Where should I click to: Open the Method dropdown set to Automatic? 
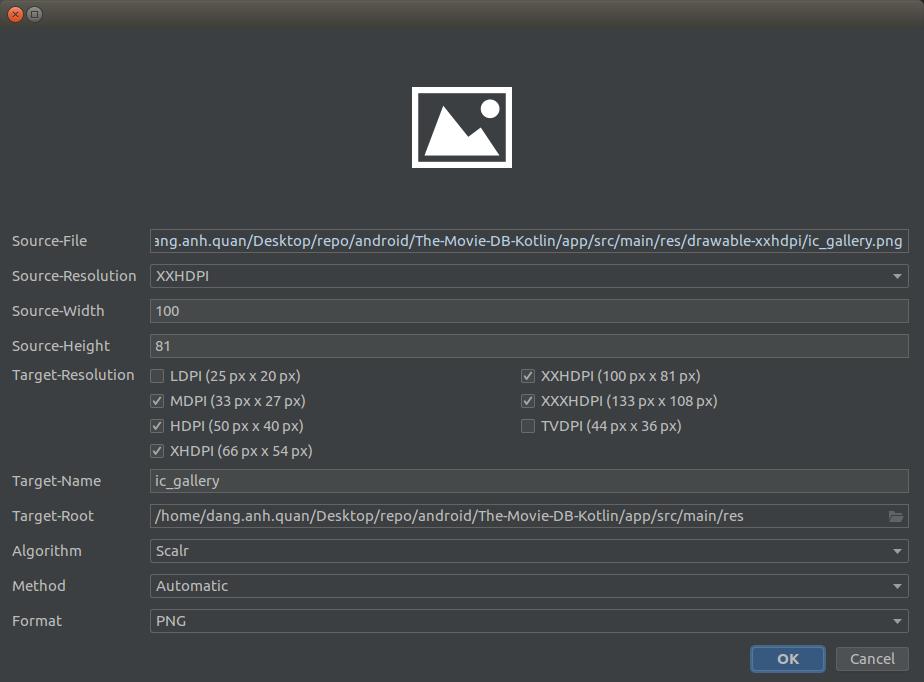(x=529, y=586)
